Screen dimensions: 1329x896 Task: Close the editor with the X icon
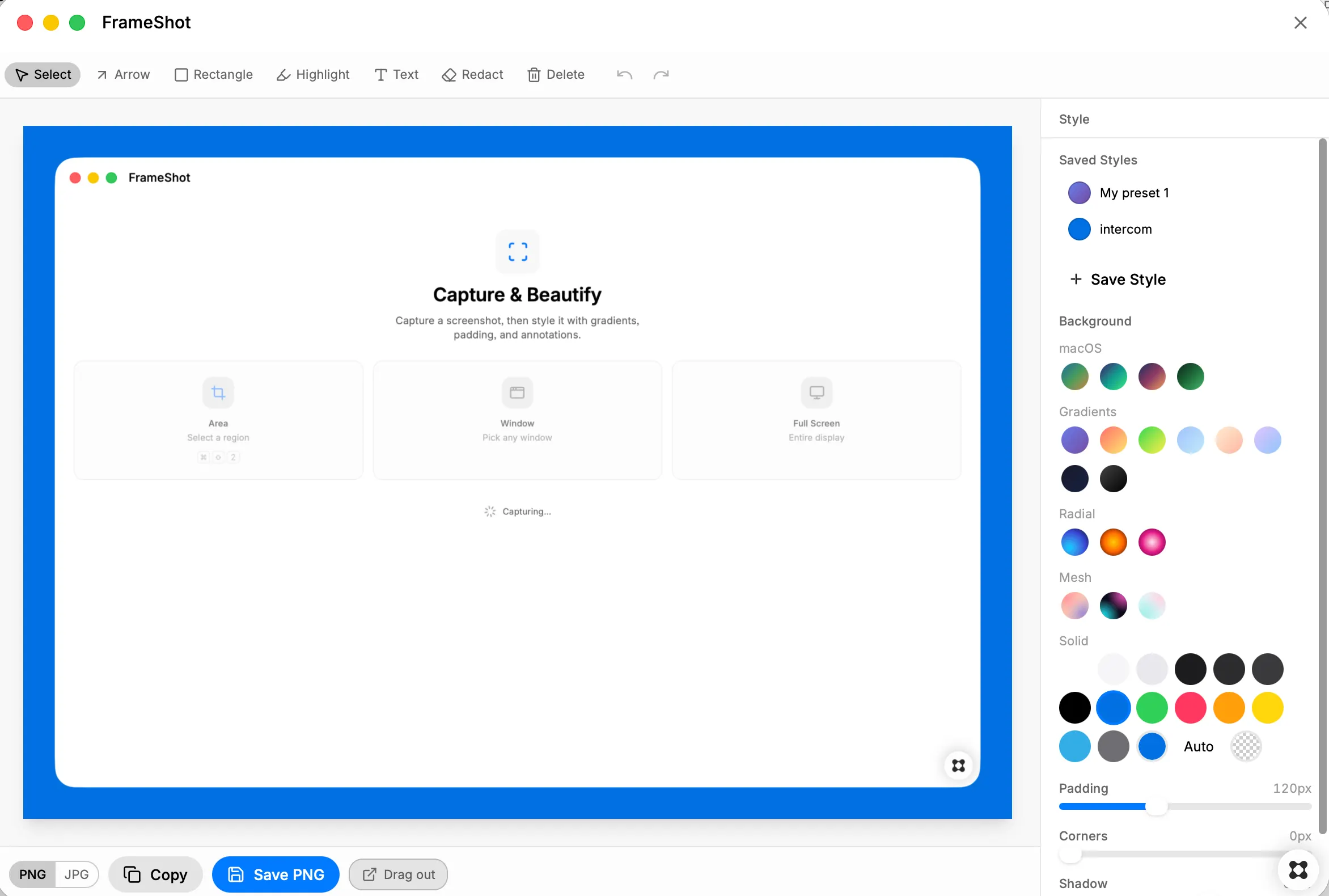[x=1301, y=23]
